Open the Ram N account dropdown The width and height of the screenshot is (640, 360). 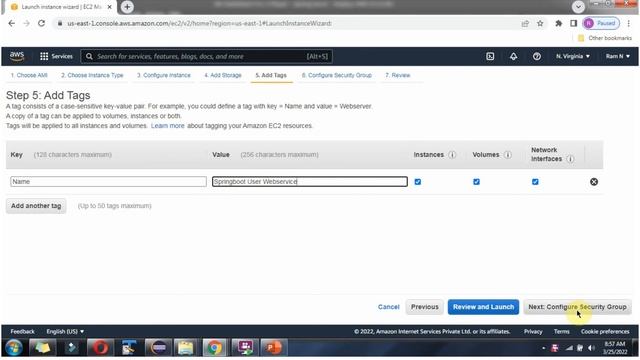[618, 56]
